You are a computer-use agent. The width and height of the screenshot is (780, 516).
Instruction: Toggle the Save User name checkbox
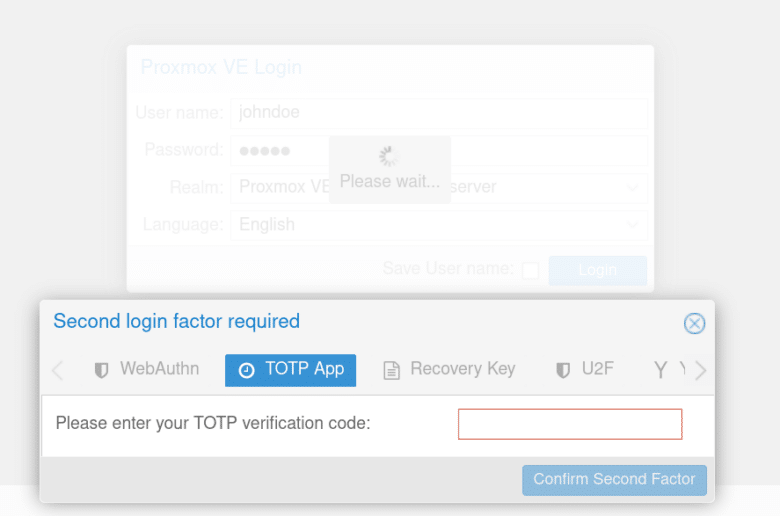coord(530,270)
